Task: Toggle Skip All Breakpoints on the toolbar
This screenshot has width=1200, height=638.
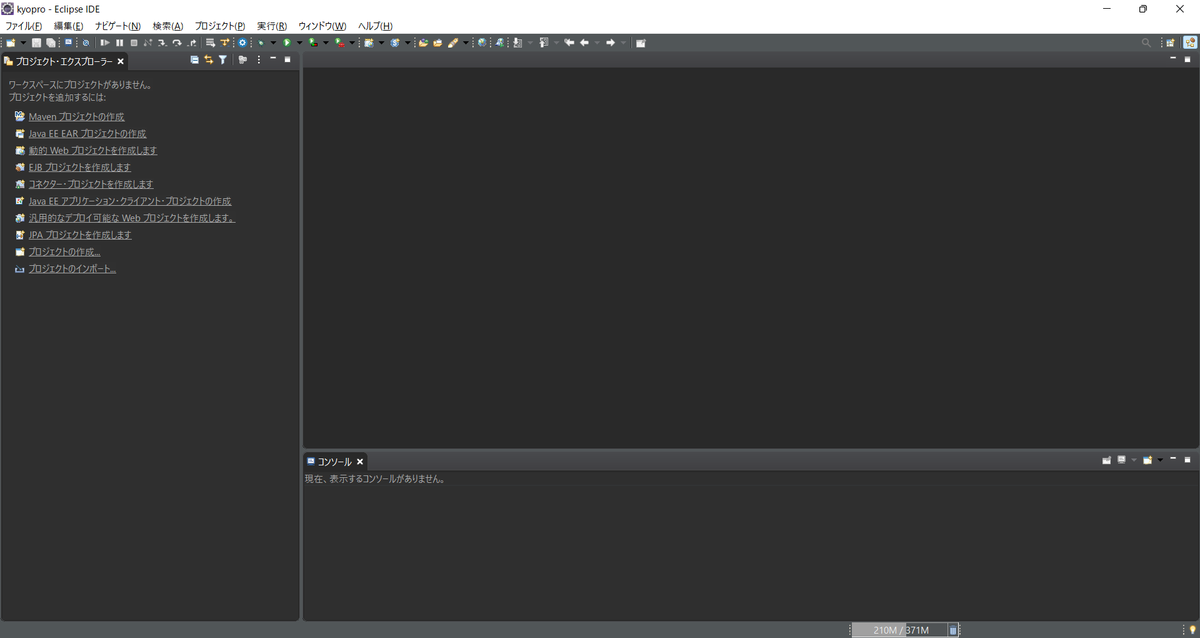Action: 85,42
